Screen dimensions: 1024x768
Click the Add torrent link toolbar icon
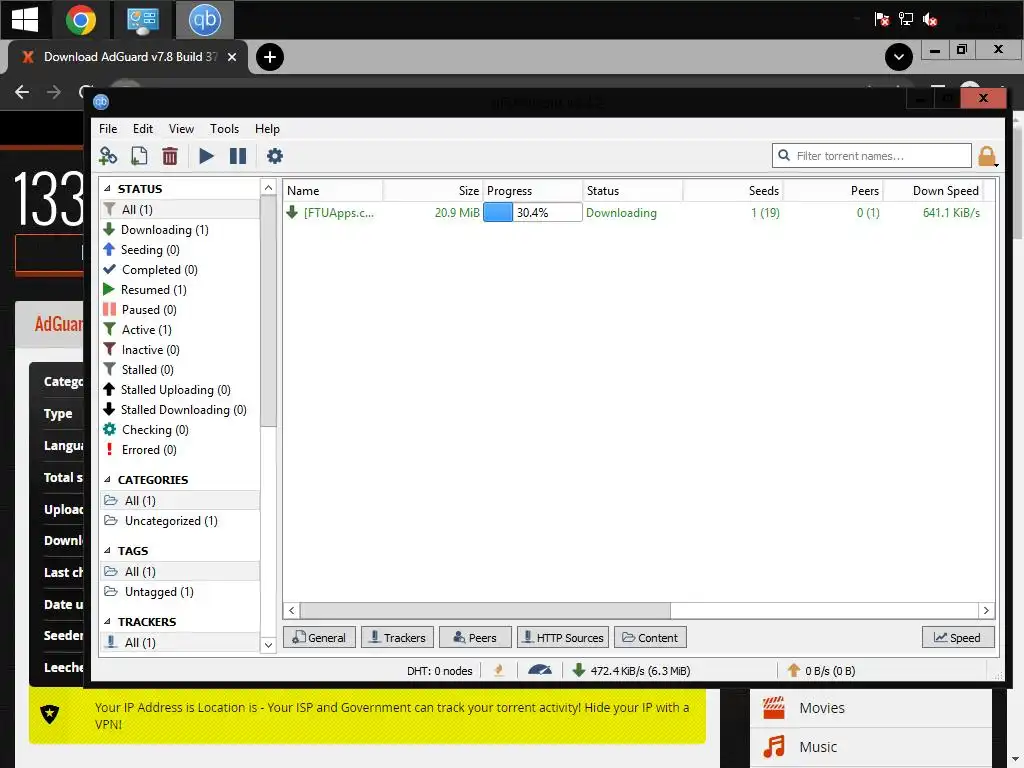pos(108,156)
